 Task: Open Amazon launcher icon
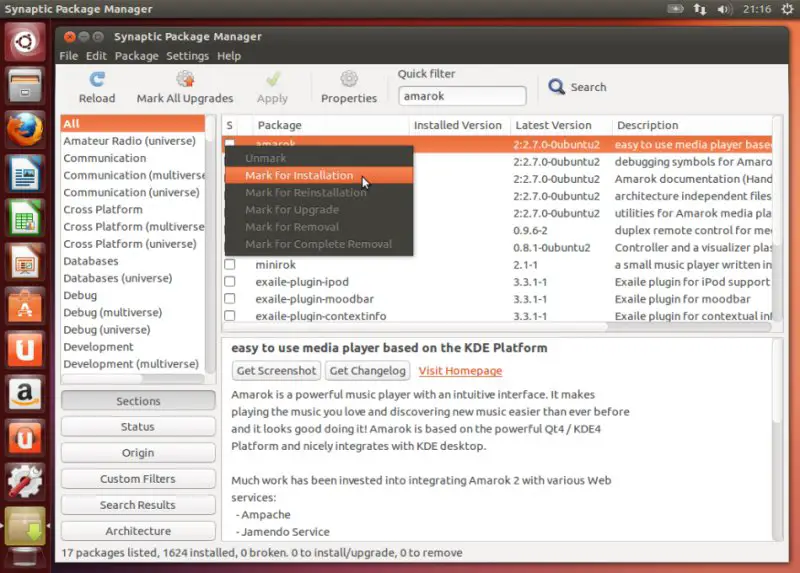click(24, 393)
